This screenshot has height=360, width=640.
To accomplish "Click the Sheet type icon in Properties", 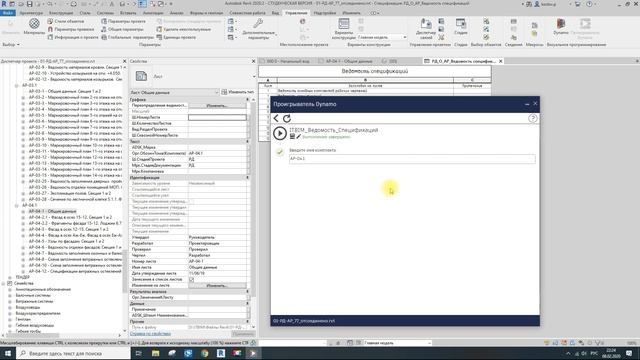I will pos(141,76).
